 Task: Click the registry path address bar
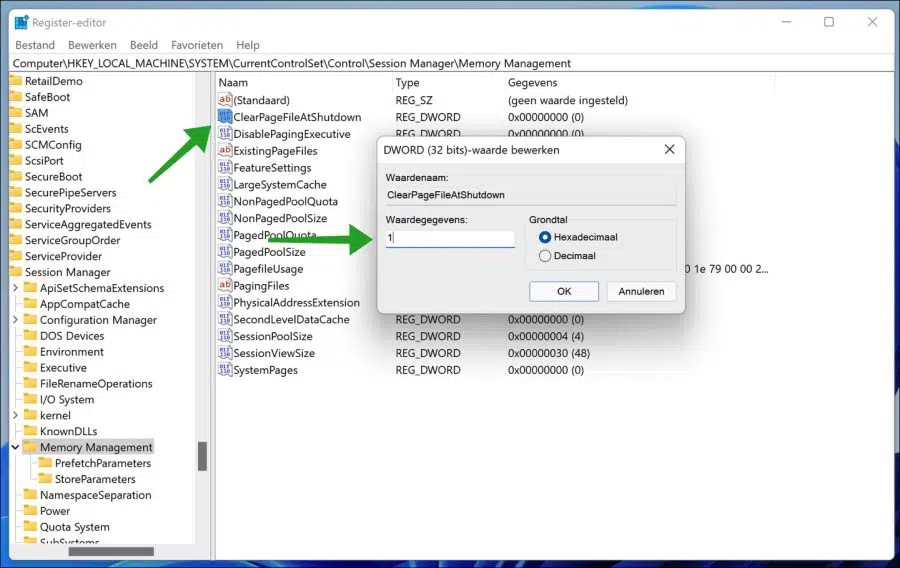(x=450, y=63)
